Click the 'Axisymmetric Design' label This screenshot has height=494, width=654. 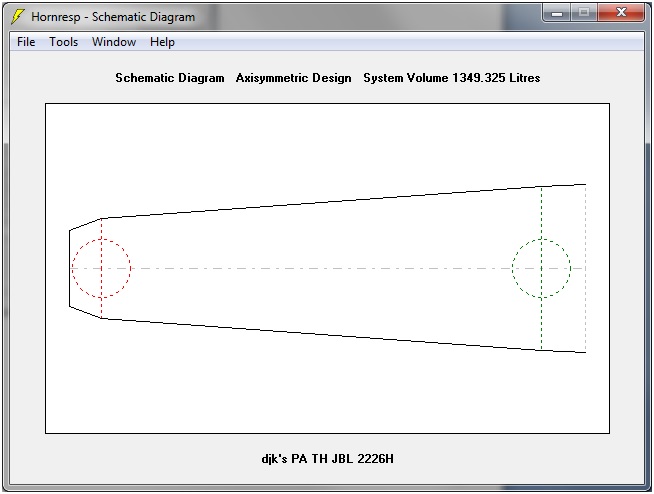click(x=294, y=78)
